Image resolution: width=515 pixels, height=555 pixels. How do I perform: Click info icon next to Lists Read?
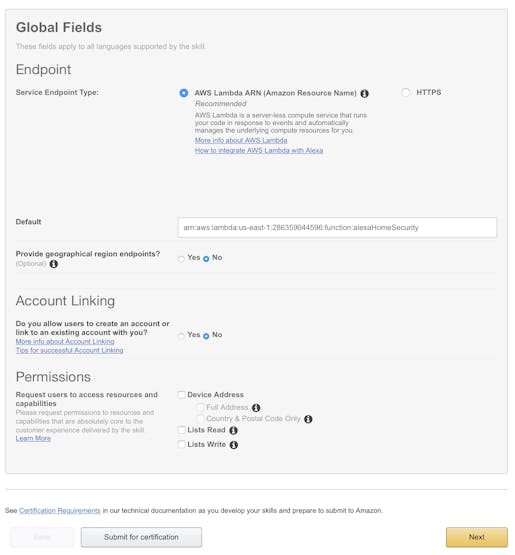click(233, 430)
